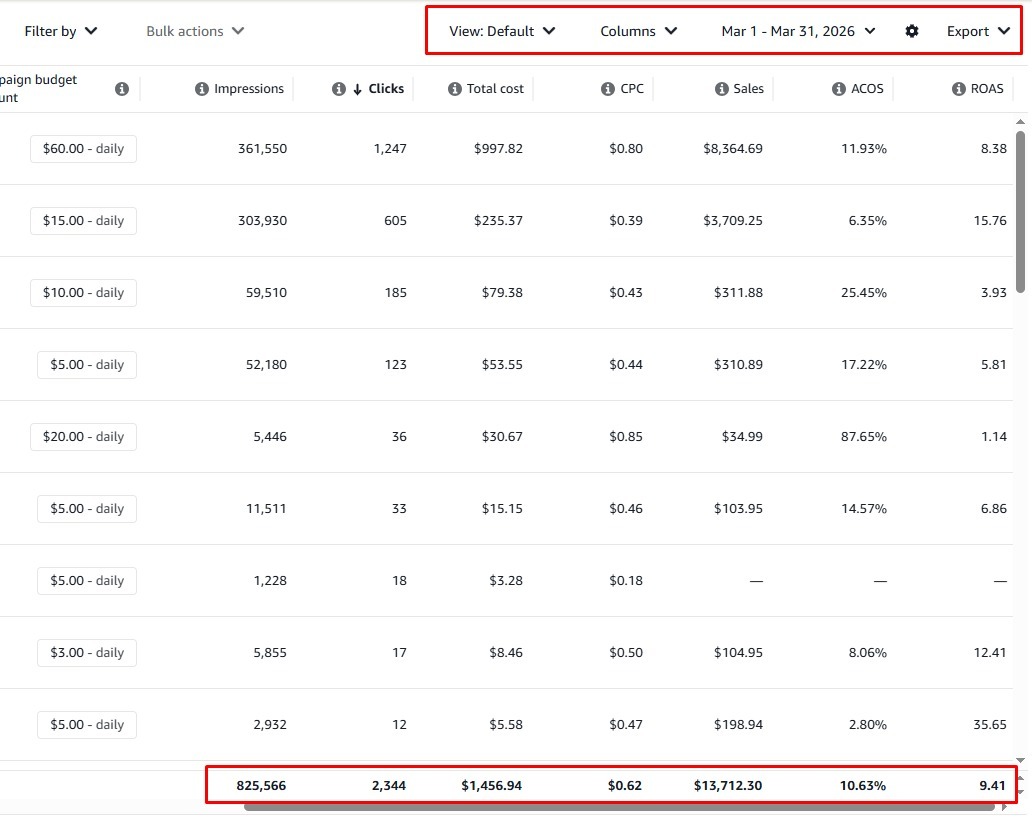Select the 15.76 ROAS cell
This screenshot has height=820, width=1032.
point(991,220)
